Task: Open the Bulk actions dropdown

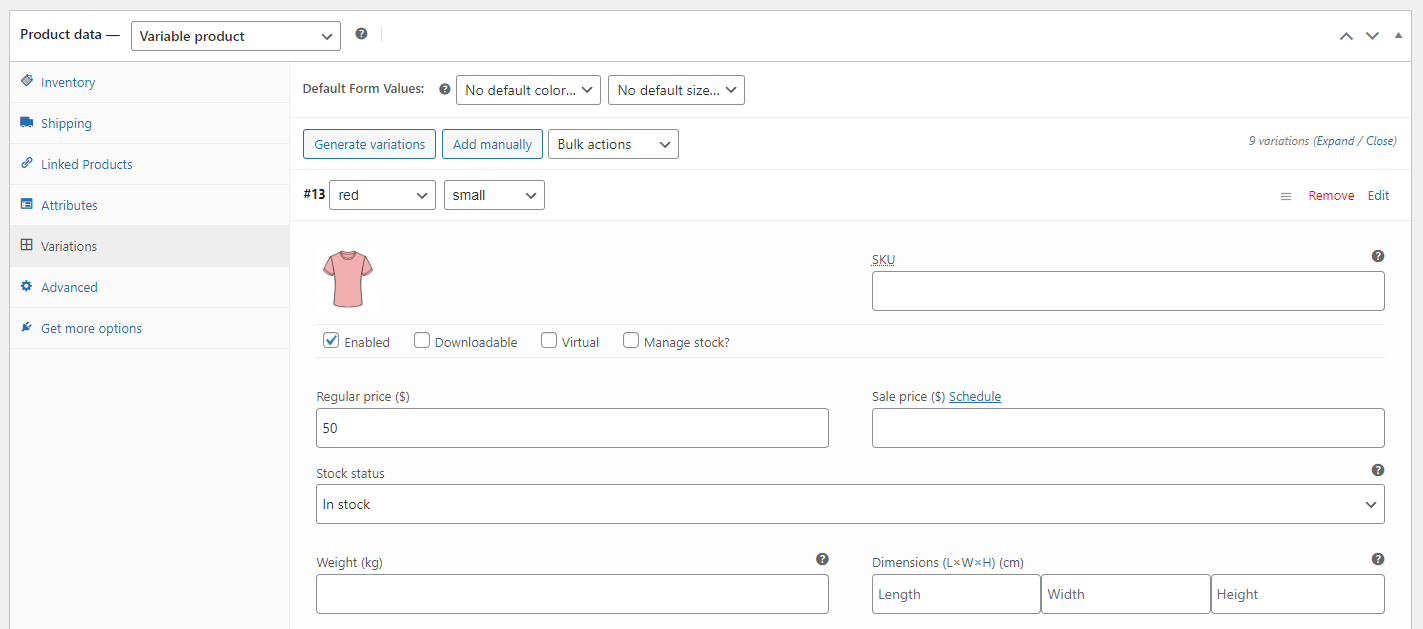Action: 613,144
